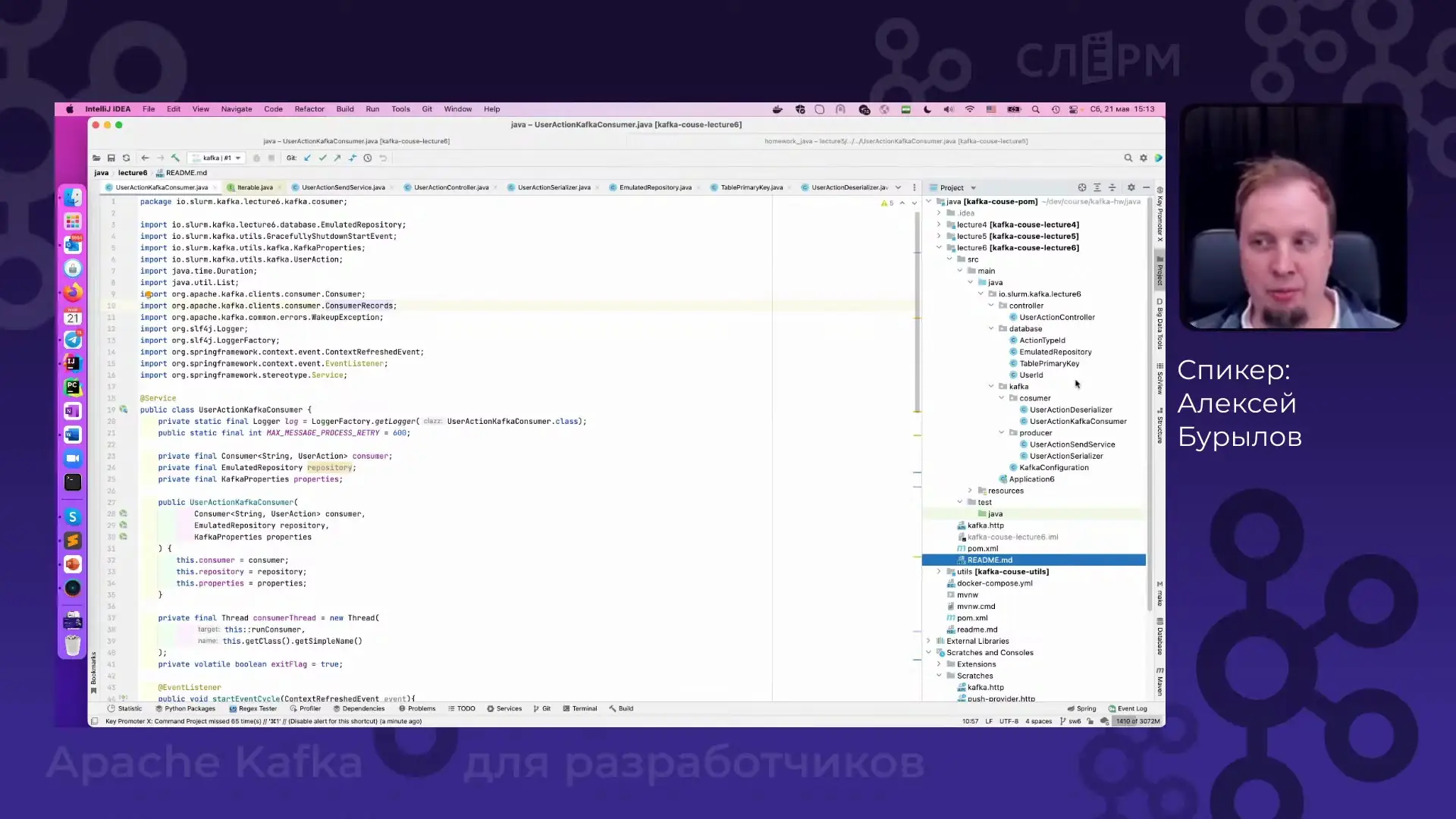Viewport: 1456px width, 819px height.
Task: Click the Git Update Project arrow
Action: pos(307,158)
